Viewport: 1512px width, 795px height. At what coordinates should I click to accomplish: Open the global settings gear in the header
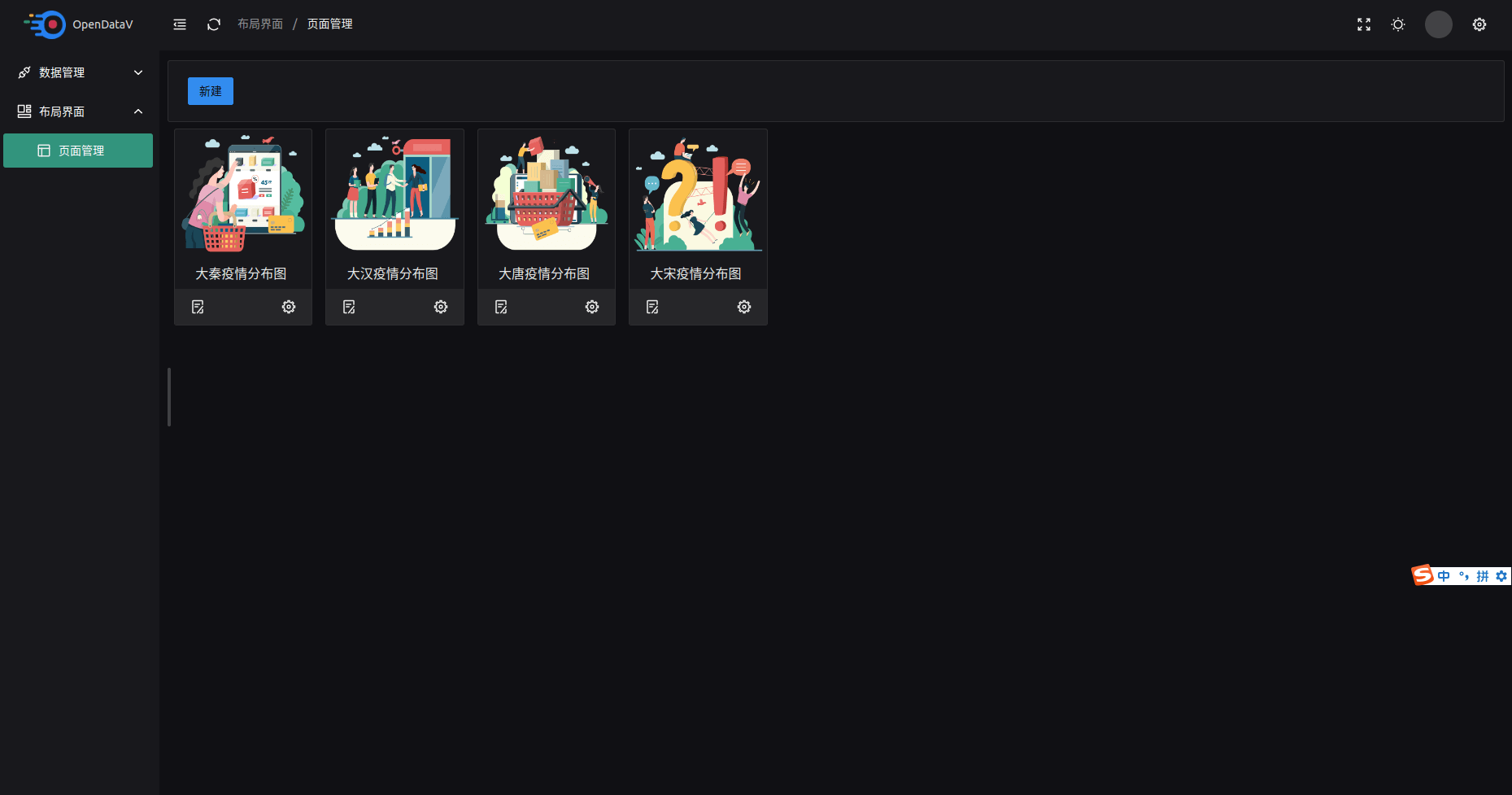(1479, 24)
